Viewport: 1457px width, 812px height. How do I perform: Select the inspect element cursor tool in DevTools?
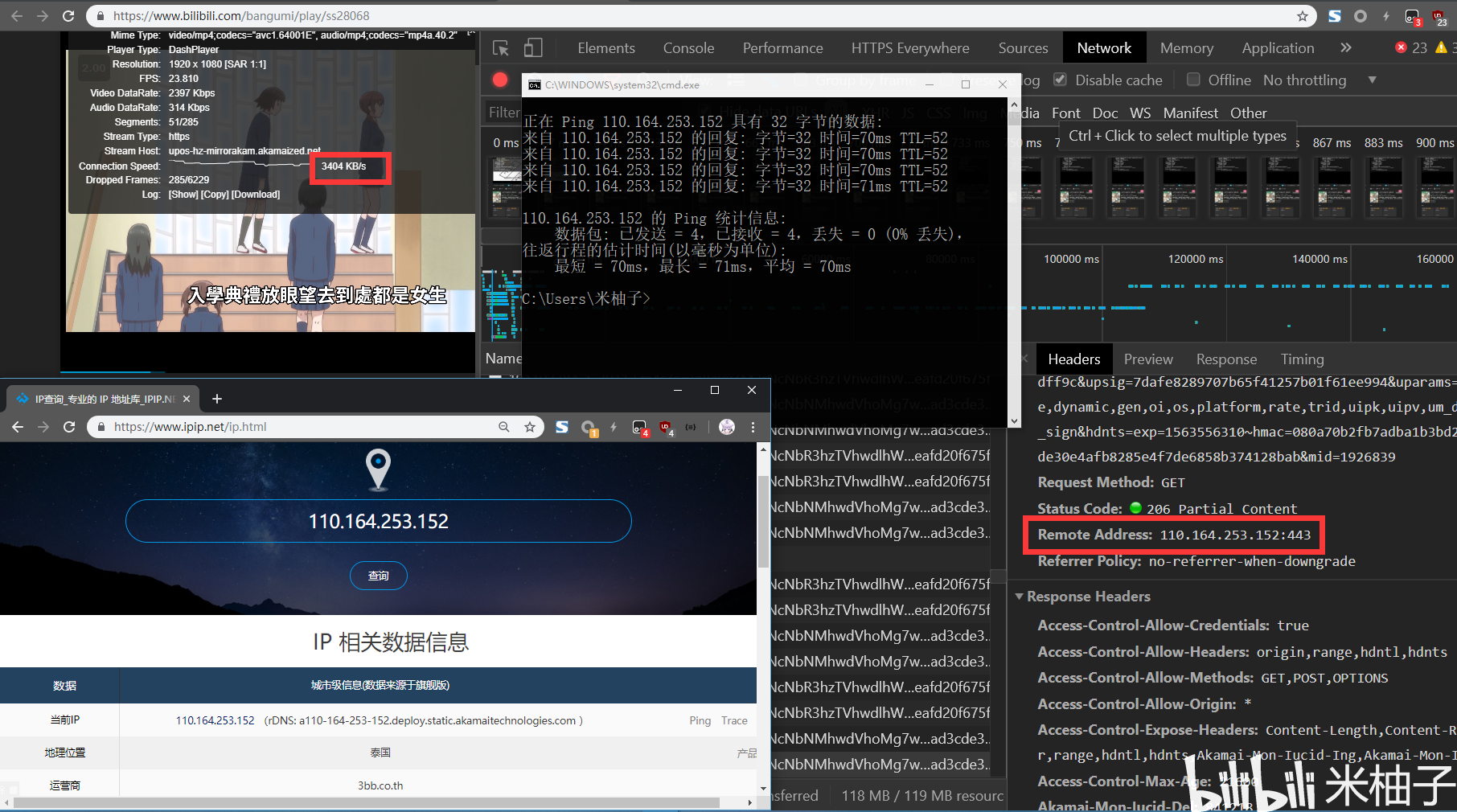[500, 48]
